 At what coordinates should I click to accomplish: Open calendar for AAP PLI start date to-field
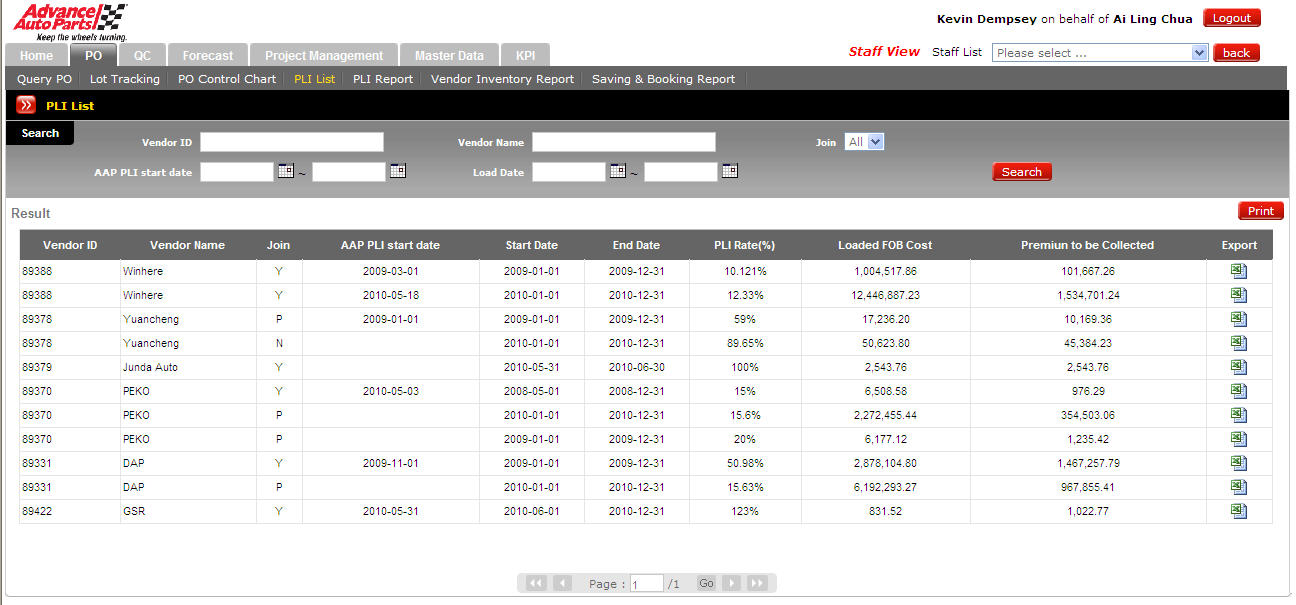398,172
